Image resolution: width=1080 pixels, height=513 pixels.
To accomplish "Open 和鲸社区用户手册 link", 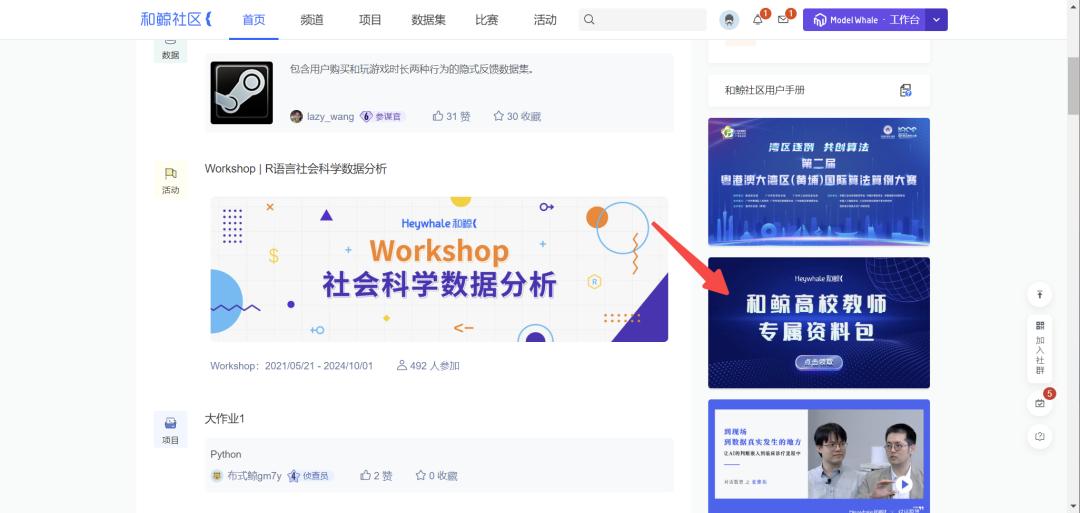I will 765,90.
